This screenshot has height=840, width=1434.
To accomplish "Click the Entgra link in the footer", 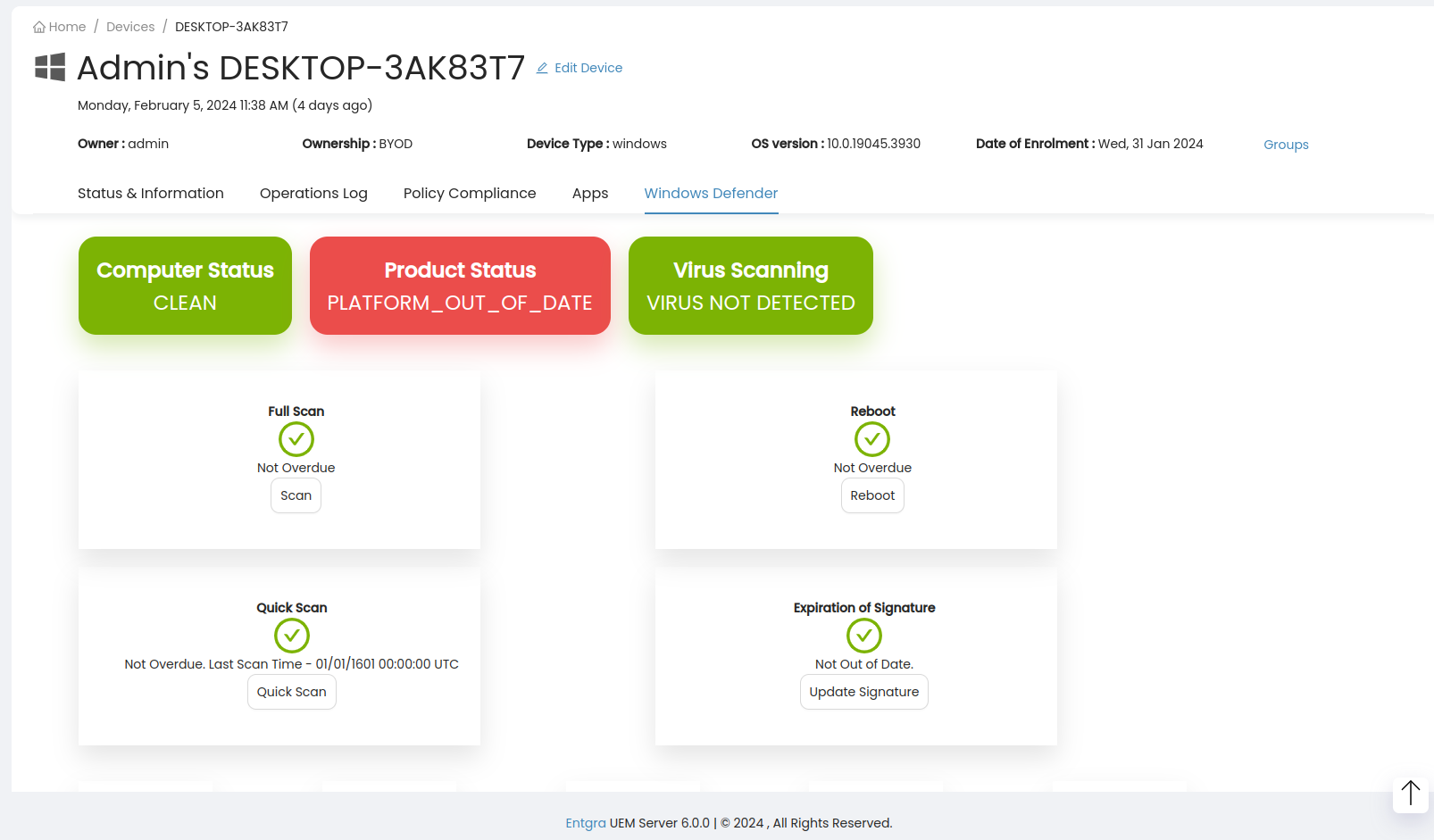I will coord(586,822).
